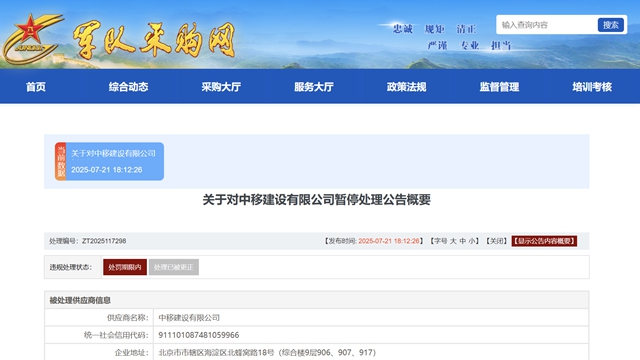Click 显示公告内容概要 button
The height and width of the screenshot is (360, 640).
(x=544, y=241)
